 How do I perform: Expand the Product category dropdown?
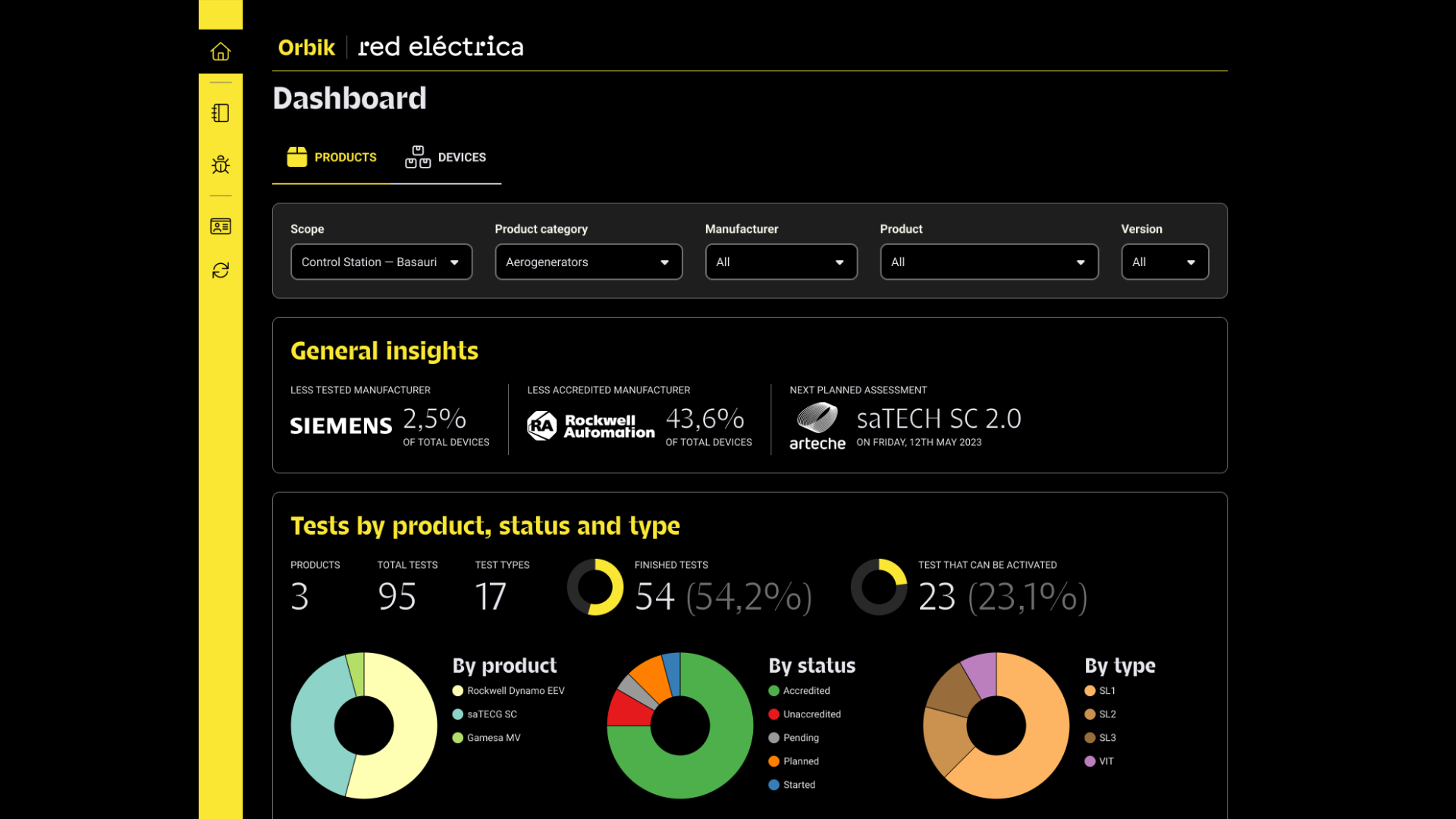[x=588, y=262]
